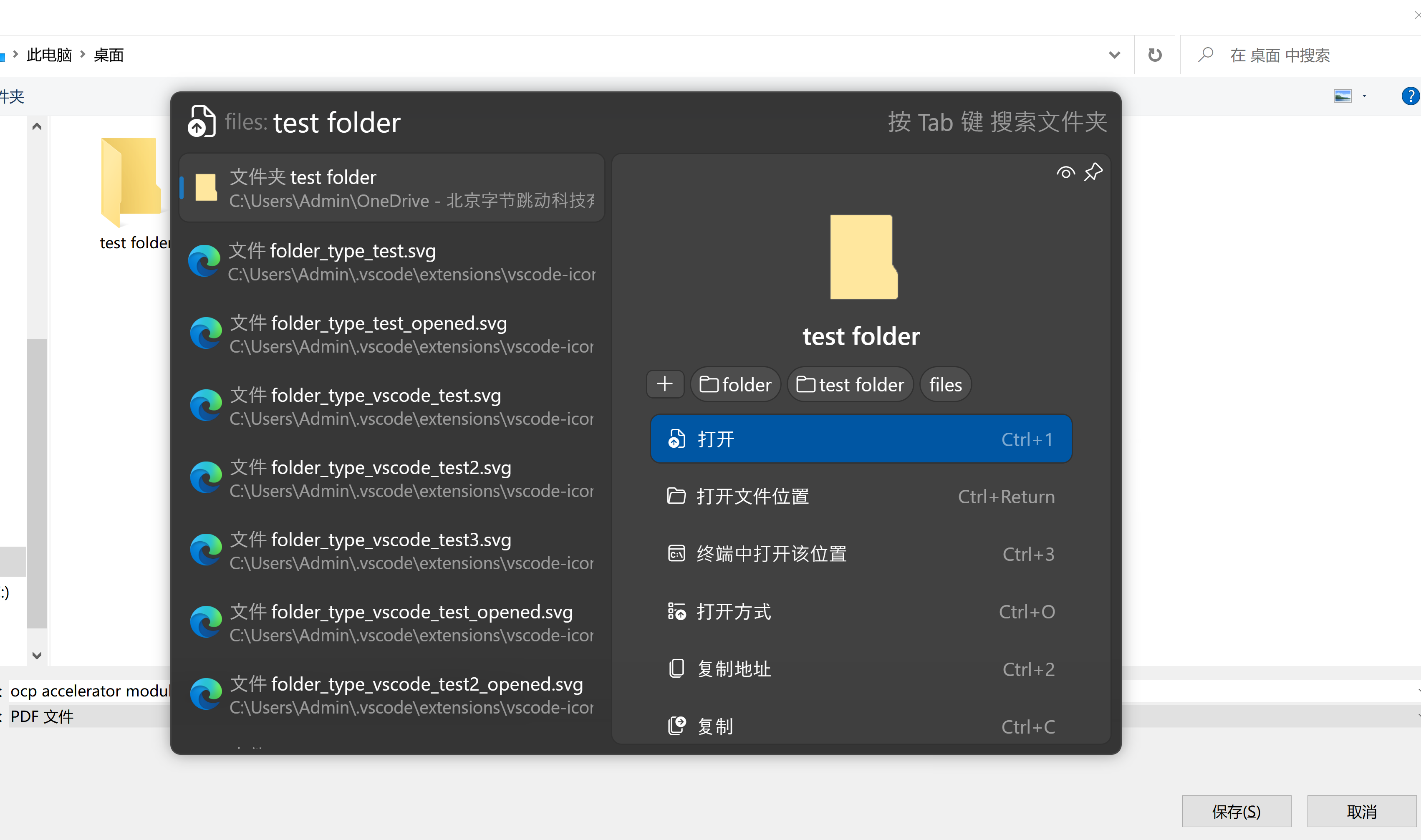Select the 'folder' tag chip
The height and width of the screenshot is (840, 1421).
[x=735, y=384]
